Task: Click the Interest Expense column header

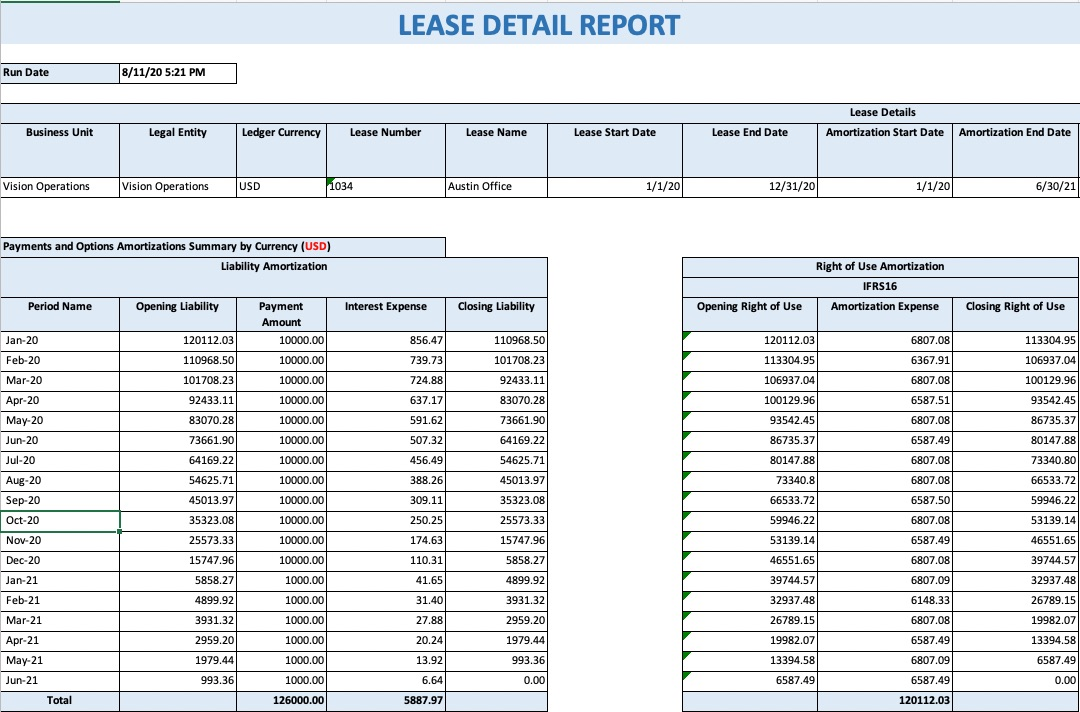Action: click(385, 307)
